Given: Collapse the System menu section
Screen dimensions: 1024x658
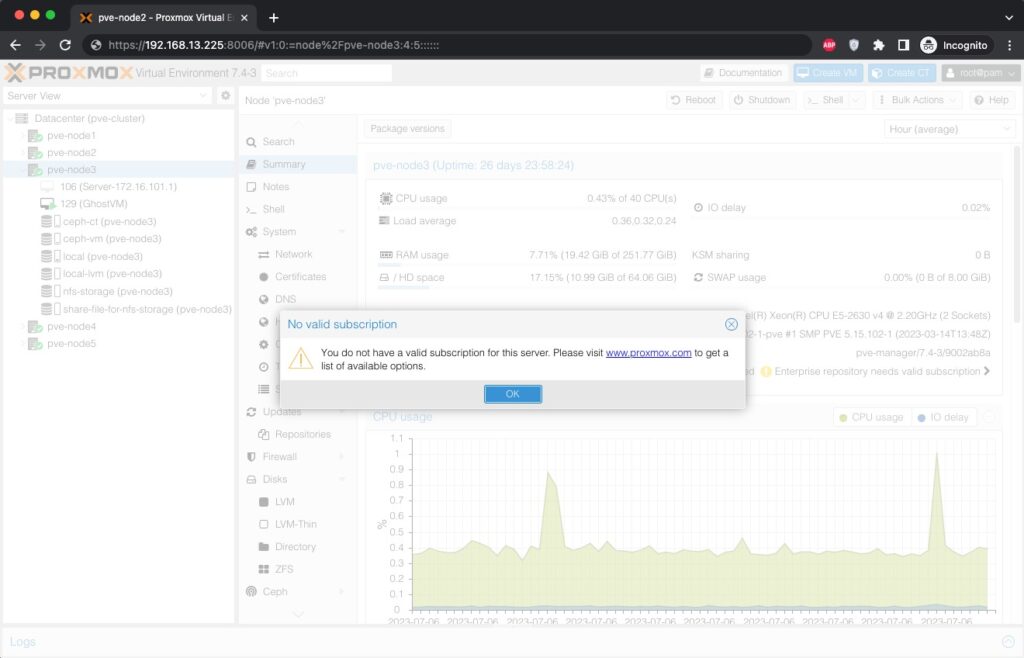Looking at the screenshot, I should tap(342, 232).
